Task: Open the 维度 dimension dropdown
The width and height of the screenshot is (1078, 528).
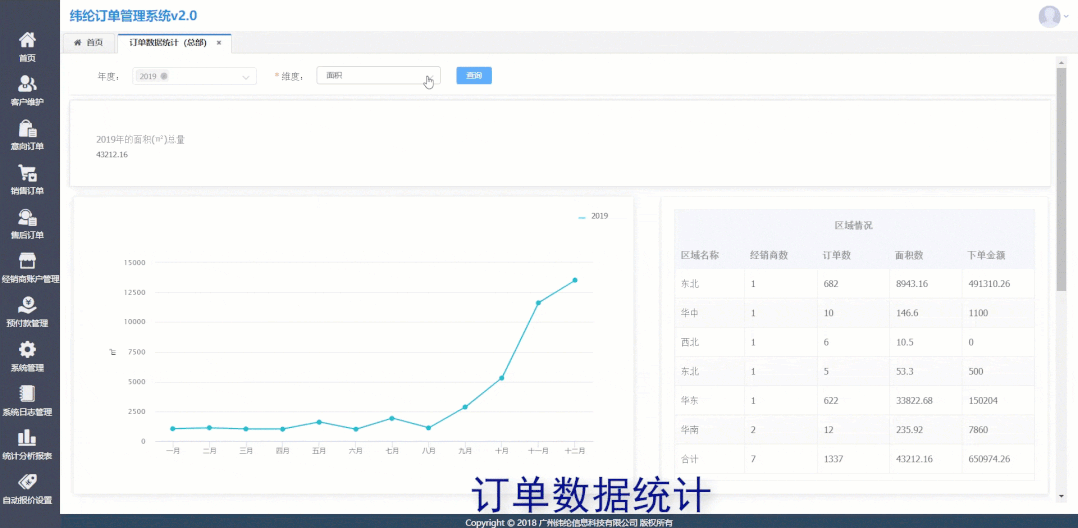Action: click(378, 76)
